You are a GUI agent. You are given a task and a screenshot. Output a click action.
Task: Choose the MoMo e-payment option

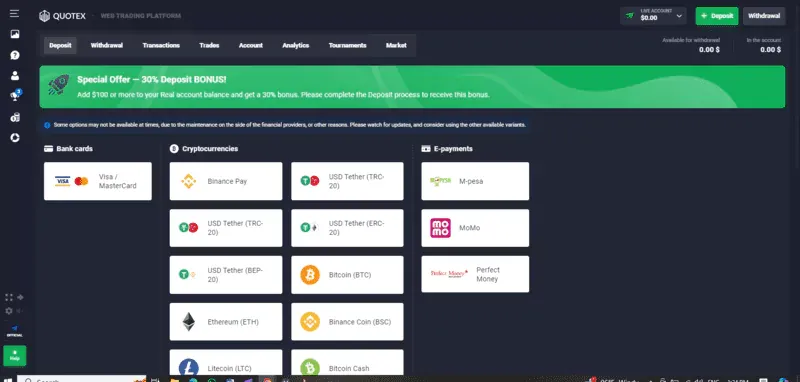(476, 228)
